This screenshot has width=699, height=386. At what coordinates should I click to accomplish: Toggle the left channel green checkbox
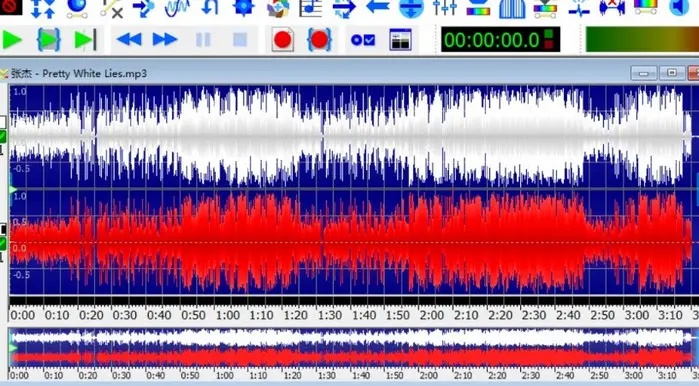3,136
